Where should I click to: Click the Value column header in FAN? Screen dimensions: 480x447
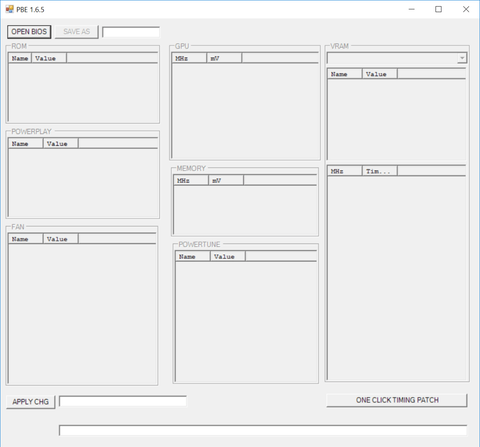(x=61, y=239)
